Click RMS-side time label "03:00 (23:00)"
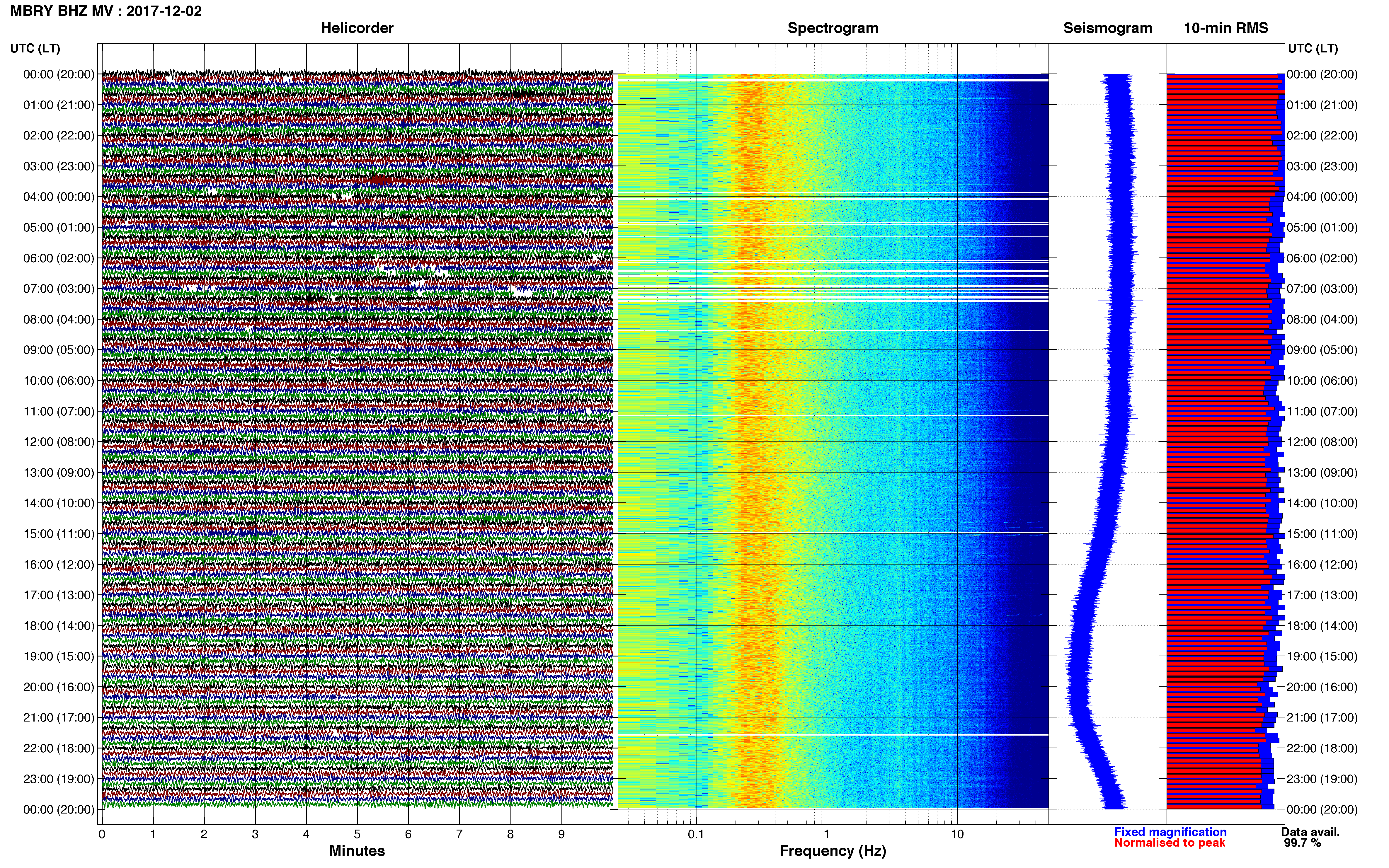This screenshot has height=868, width=1389. tap(1322, 166)
